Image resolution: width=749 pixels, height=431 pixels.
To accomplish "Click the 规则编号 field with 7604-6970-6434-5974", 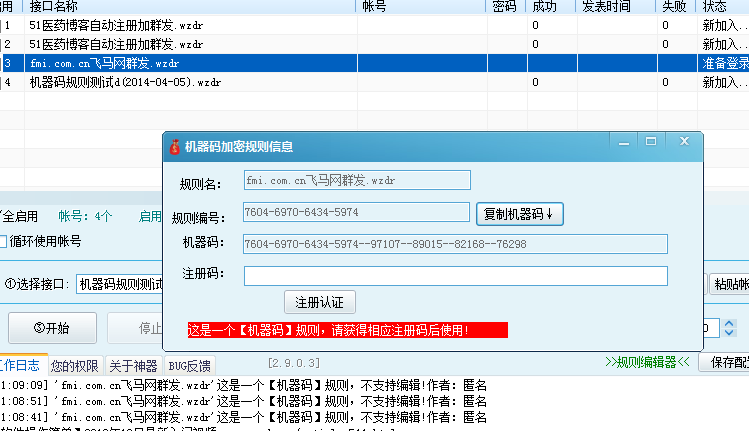I will tap(356, 212).
